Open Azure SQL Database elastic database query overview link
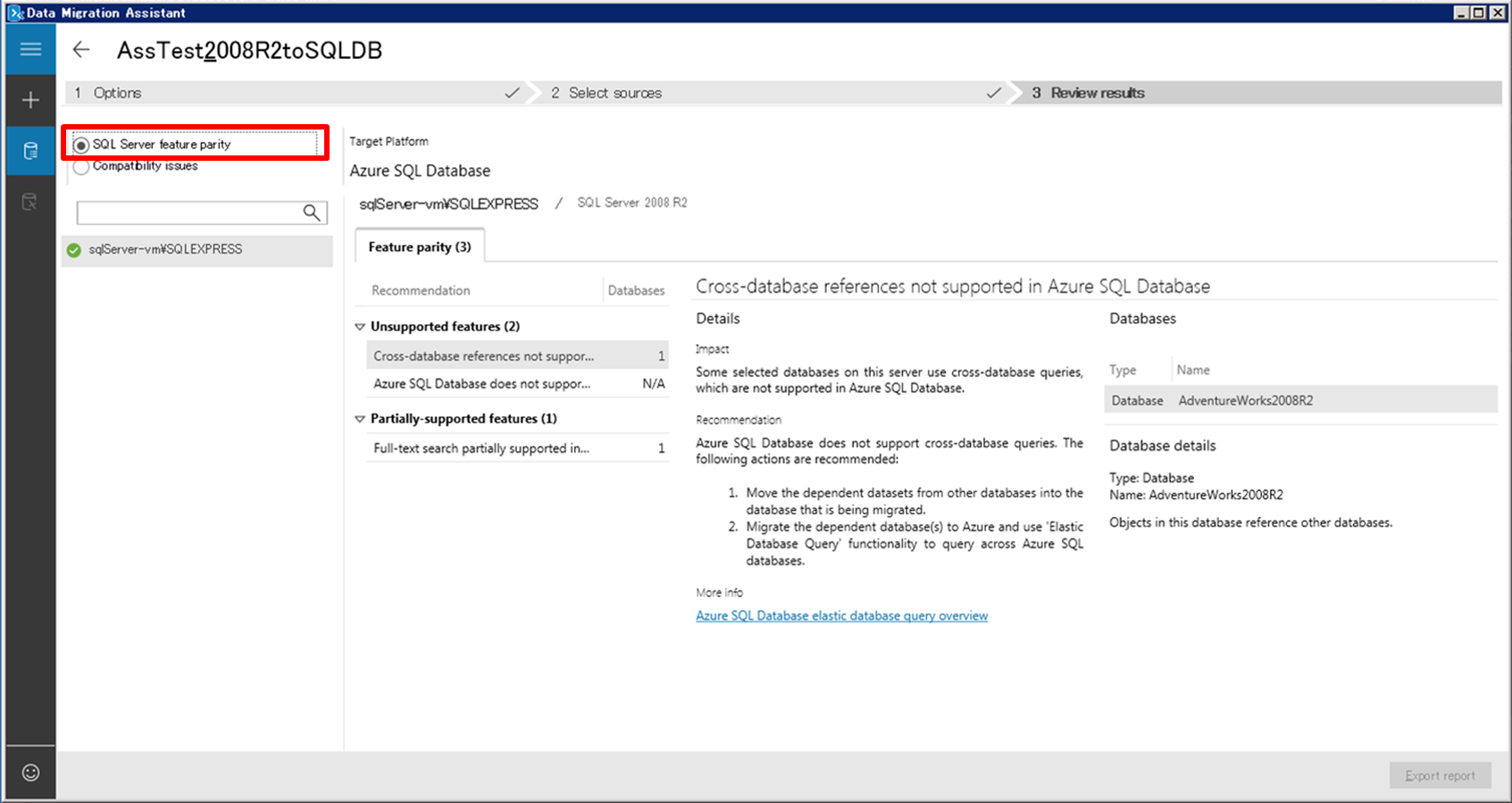Image resolution: width=1512 pixels, height=803 pixels. [841, 615]
